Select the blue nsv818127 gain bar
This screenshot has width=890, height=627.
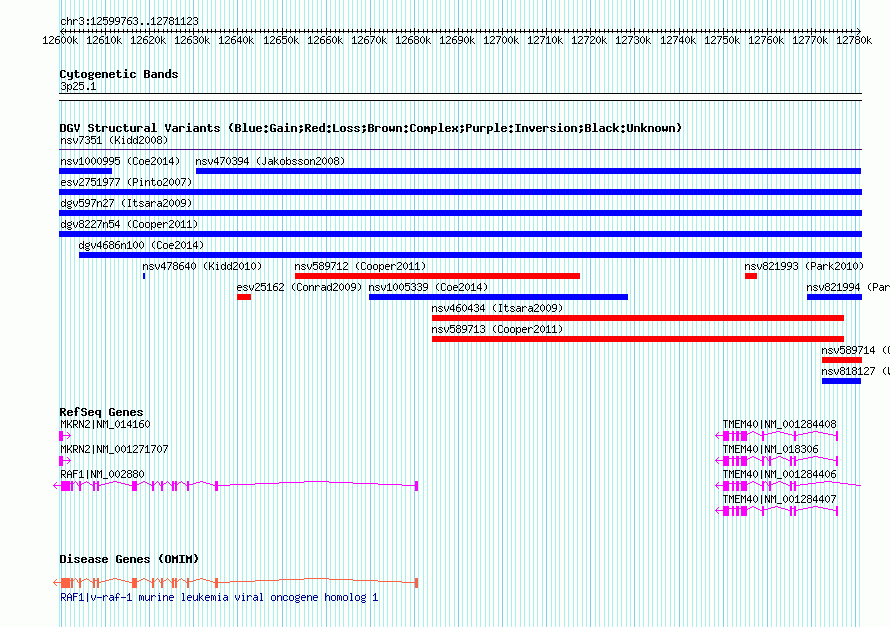click(x=841, y=381)
